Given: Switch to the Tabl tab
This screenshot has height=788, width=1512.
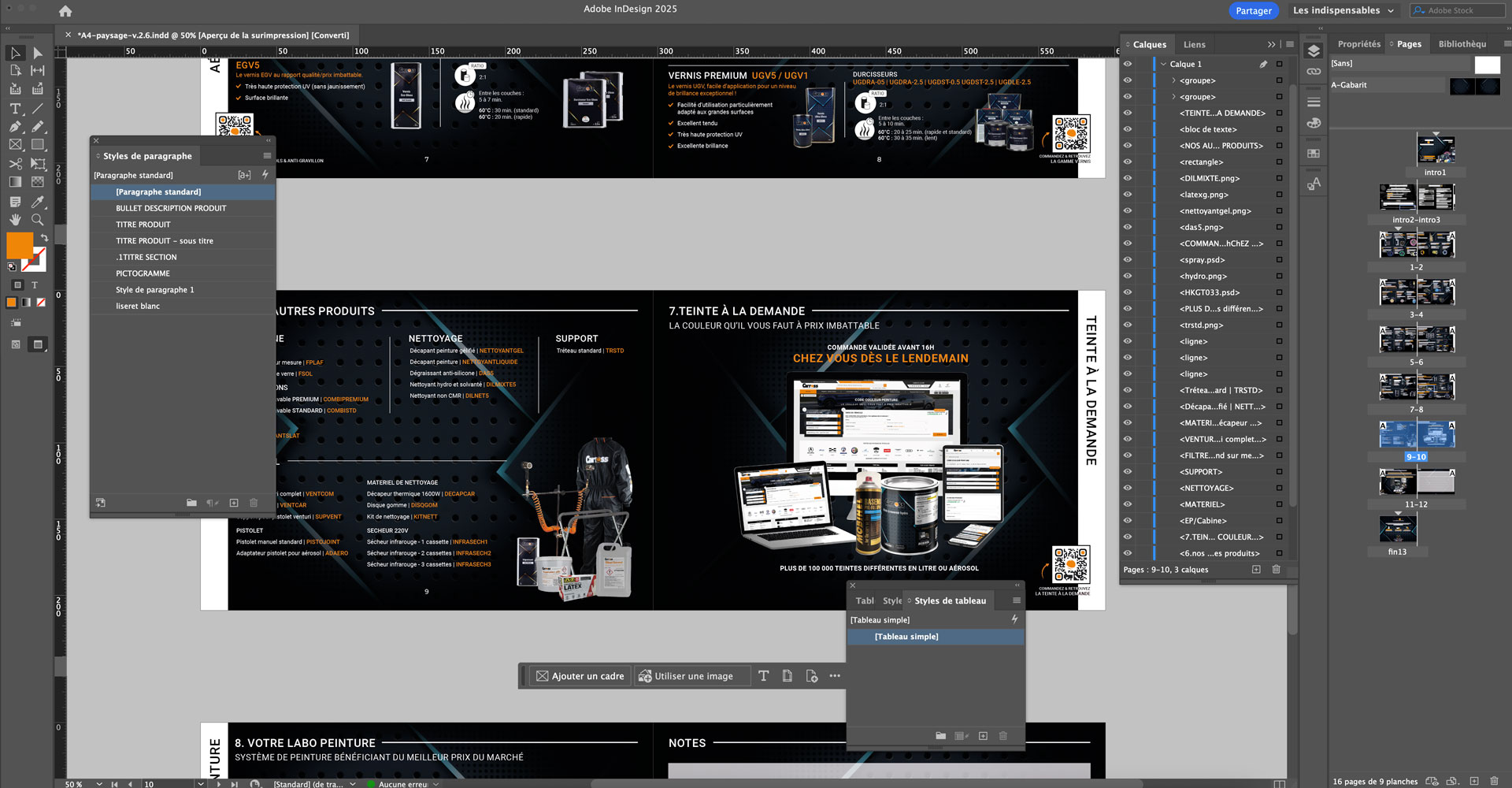Looking at the screenshot, I should coord(865,600).
